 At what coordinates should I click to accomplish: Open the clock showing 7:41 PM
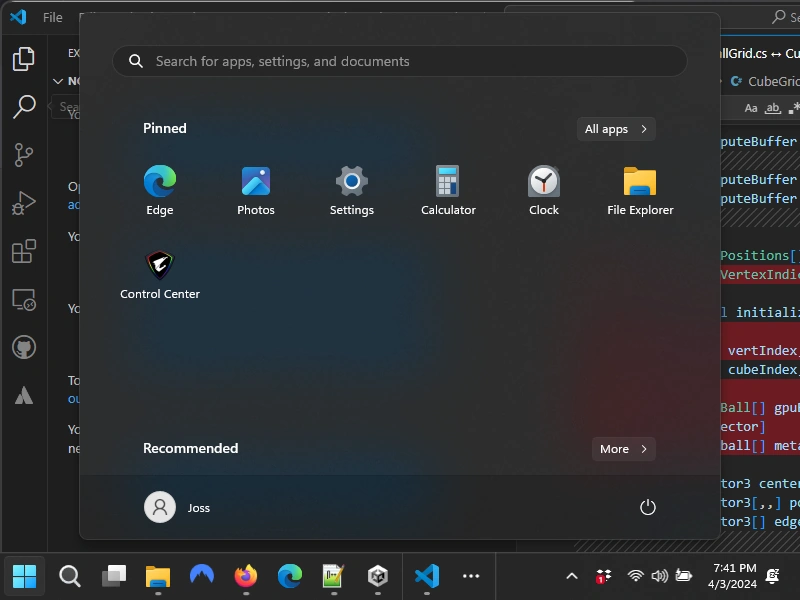(733, 577)
